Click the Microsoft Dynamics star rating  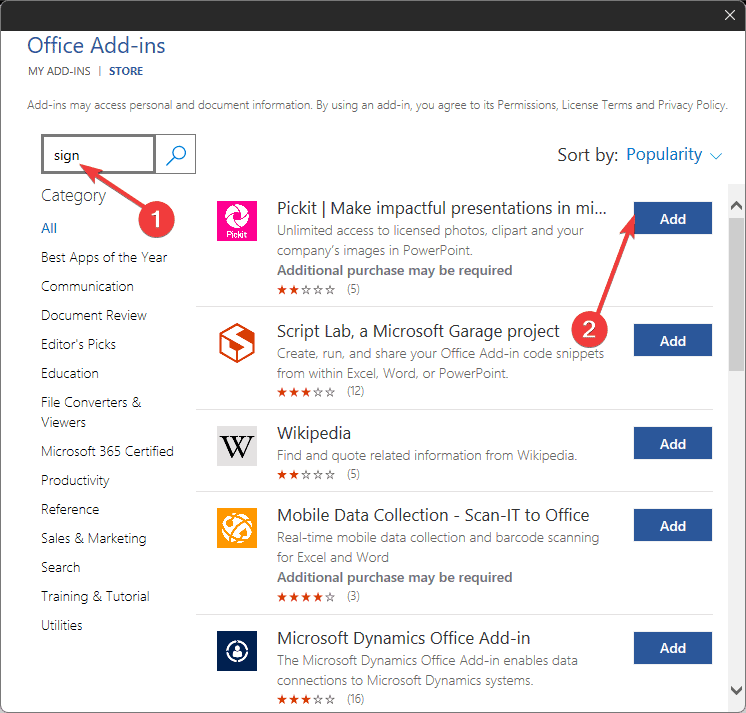(x=306, y=700)
